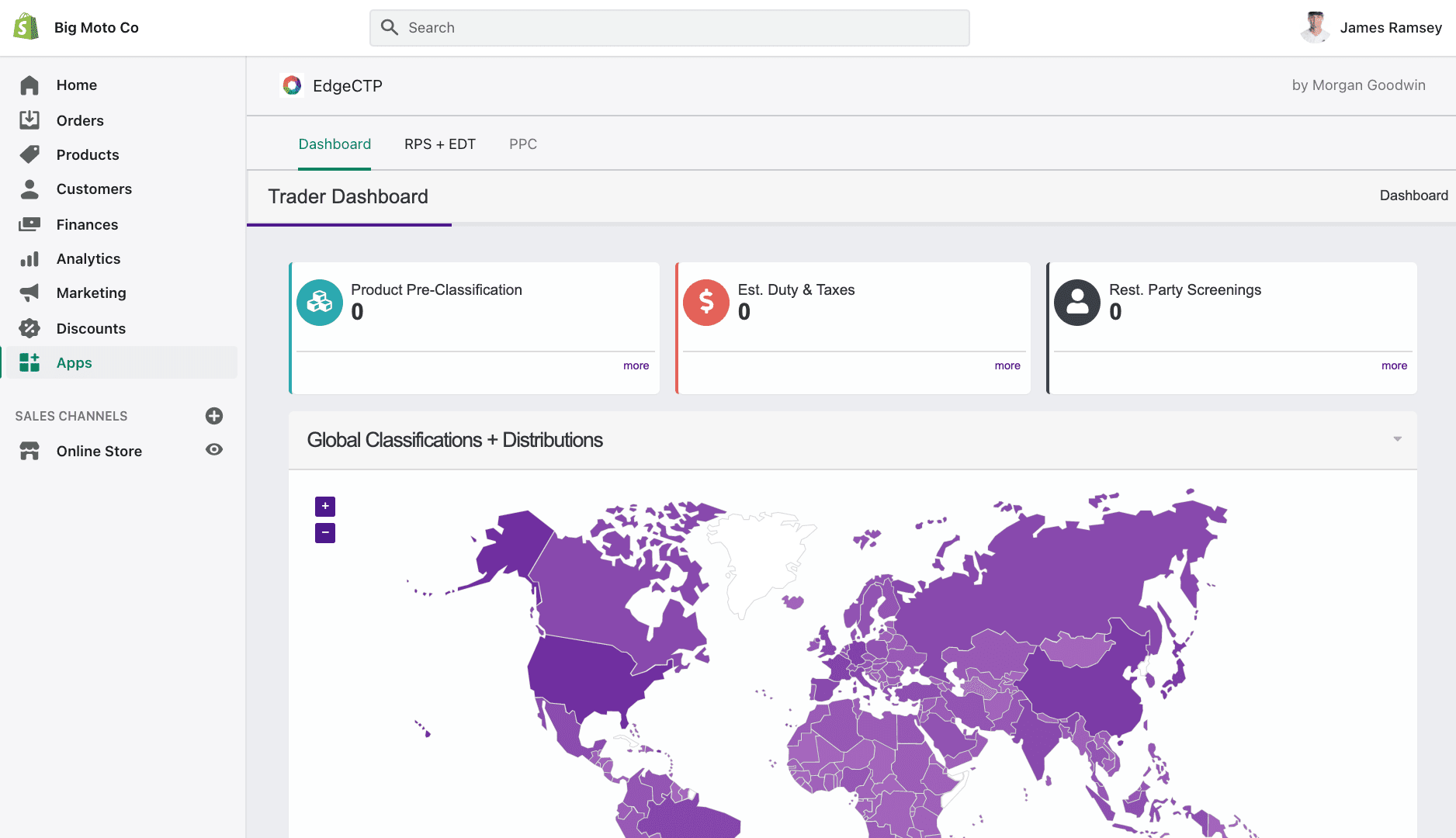Click more under Product Pre-Classification
Image resolution: width=1456 pixels, height=838 pixels.
tap(636, 365)
